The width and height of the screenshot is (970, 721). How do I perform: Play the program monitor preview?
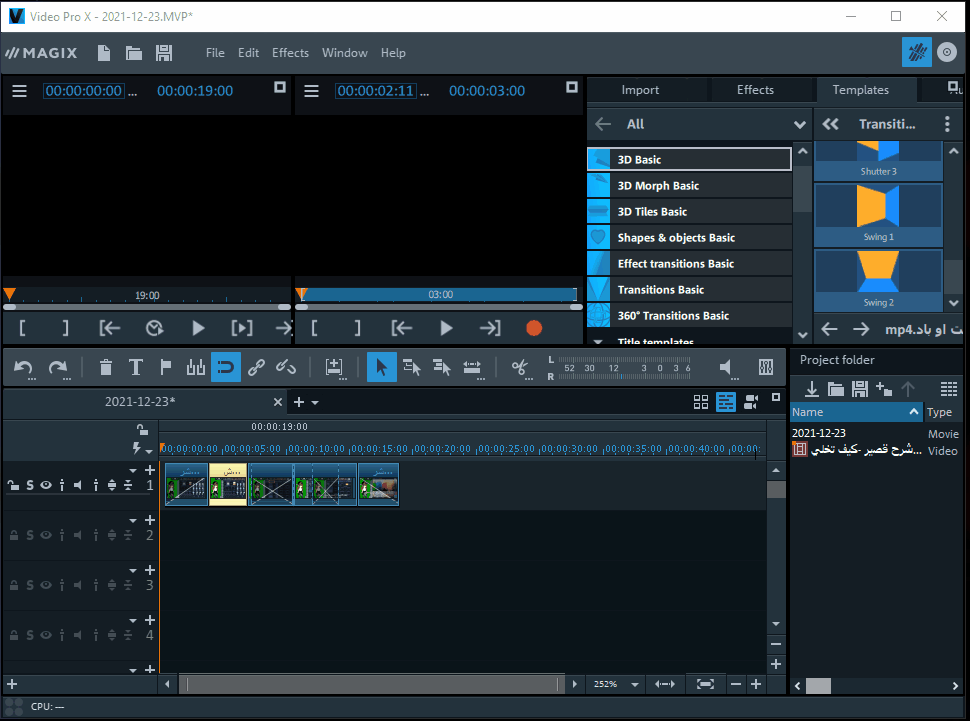click(446, 328)
